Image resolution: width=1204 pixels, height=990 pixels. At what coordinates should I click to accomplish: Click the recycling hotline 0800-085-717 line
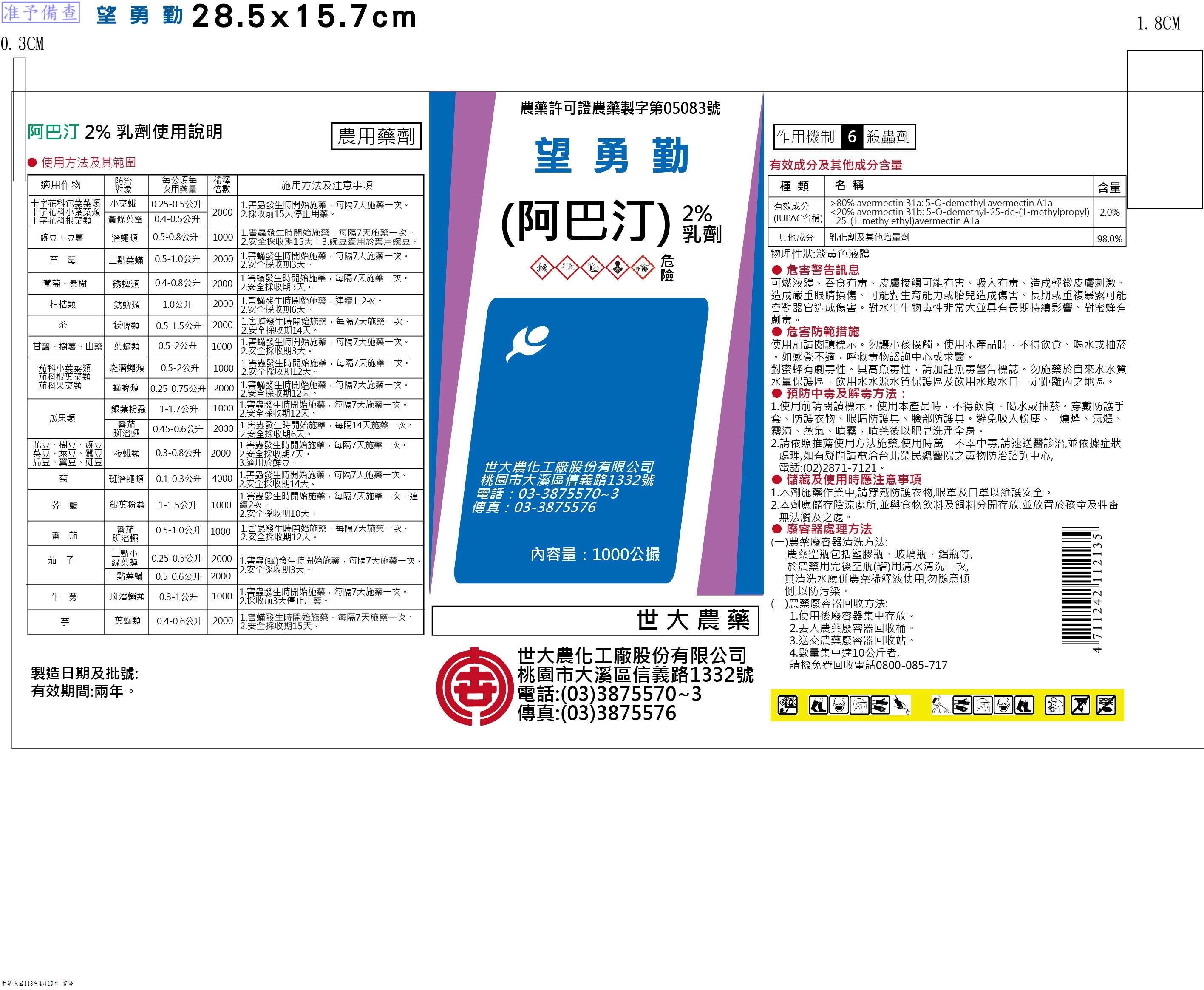tap(868, 665)
